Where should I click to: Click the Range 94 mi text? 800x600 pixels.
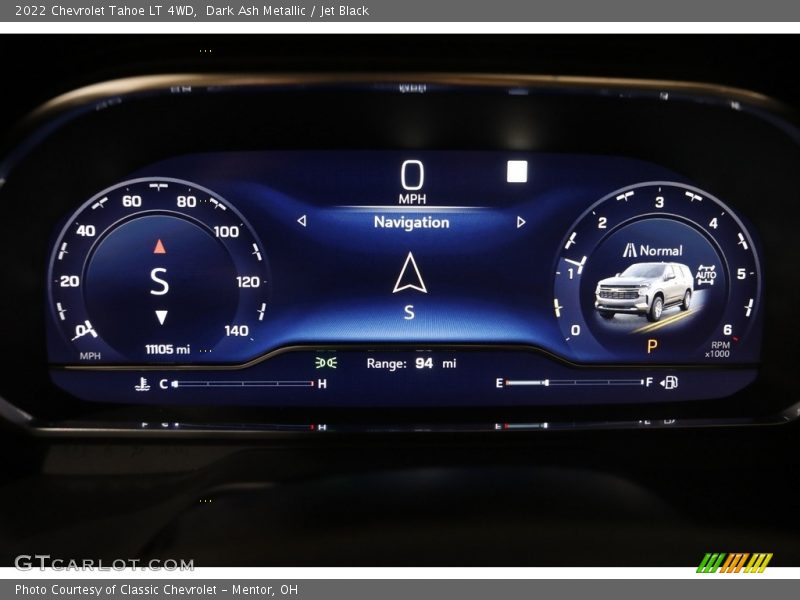[x=411, y=363]
